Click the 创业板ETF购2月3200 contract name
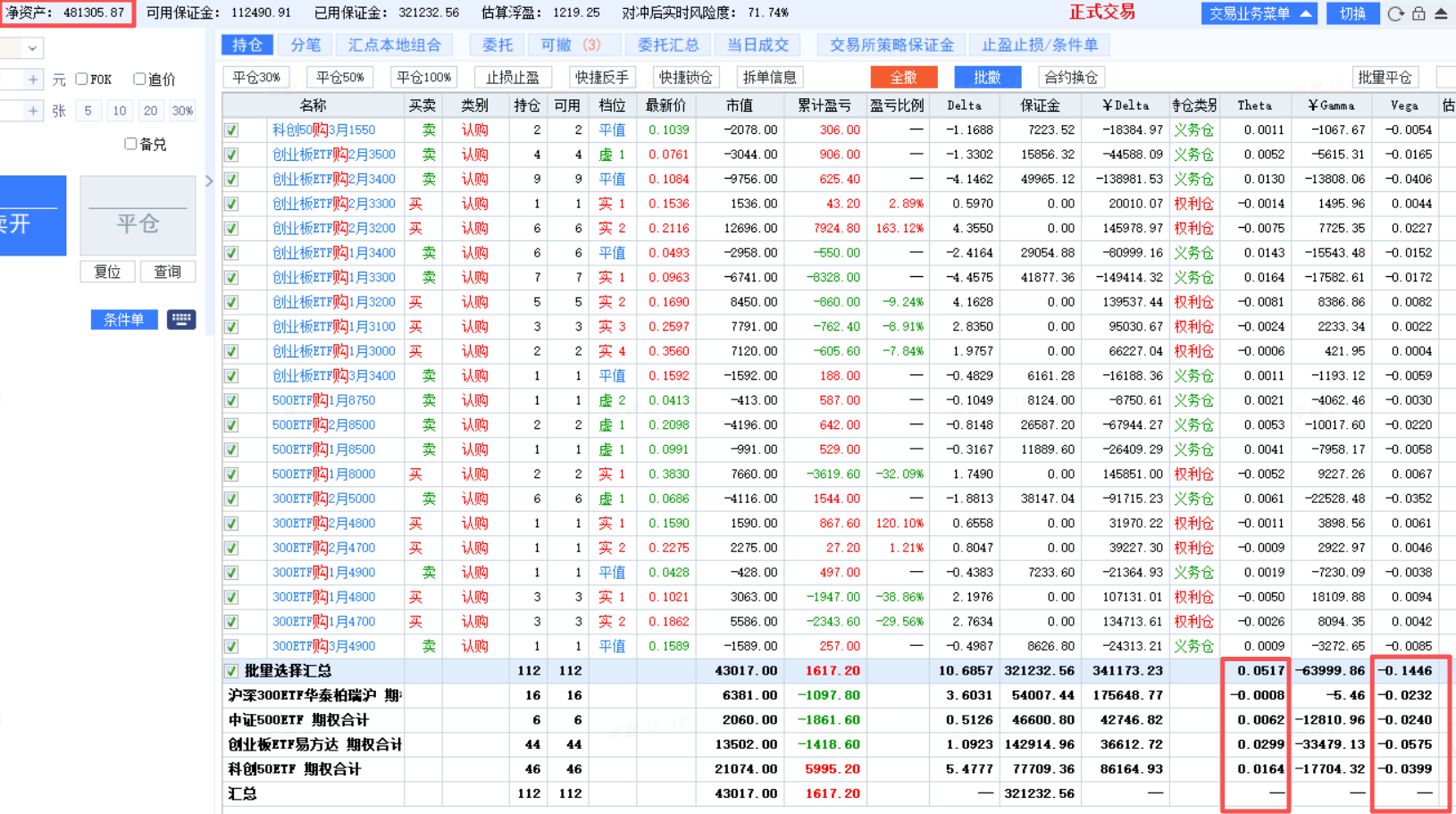This screenshot has width=1456, height=814. (x=333, y=229)
